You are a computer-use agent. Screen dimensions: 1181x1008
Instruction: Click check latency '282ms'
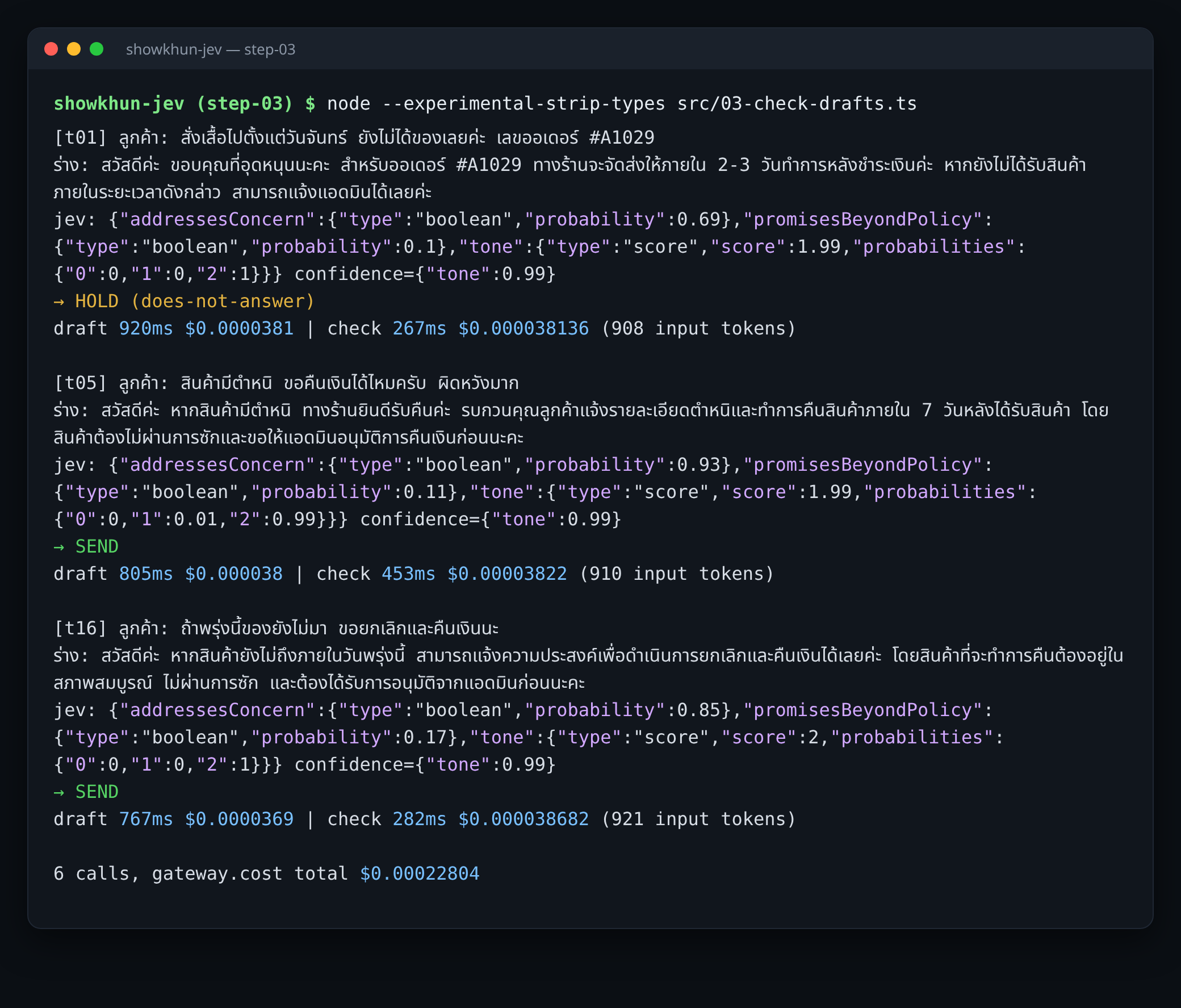(420, 819)
